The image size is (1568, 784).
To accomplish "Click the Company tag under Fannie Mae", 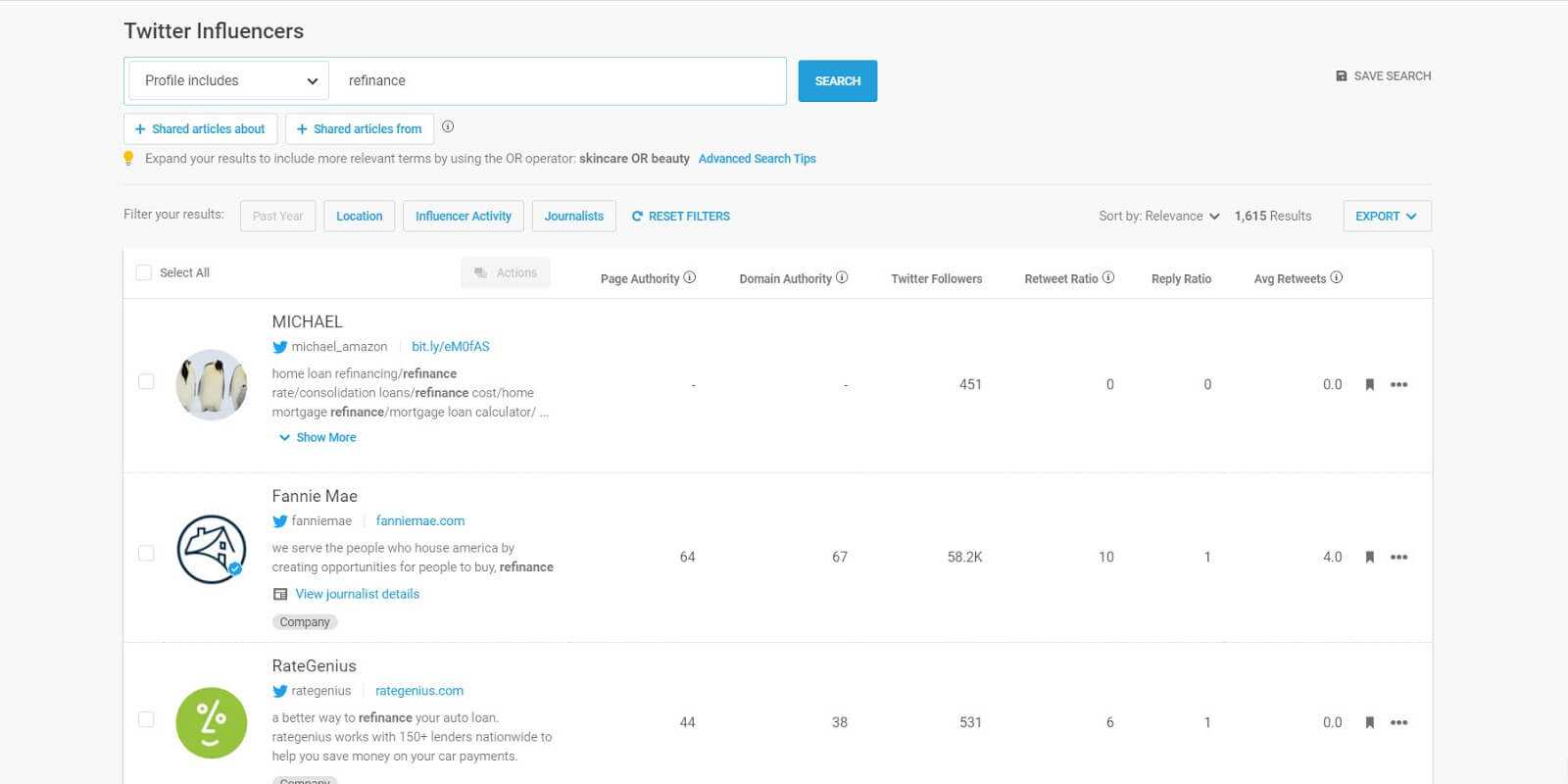I will [x=305, y=621].
